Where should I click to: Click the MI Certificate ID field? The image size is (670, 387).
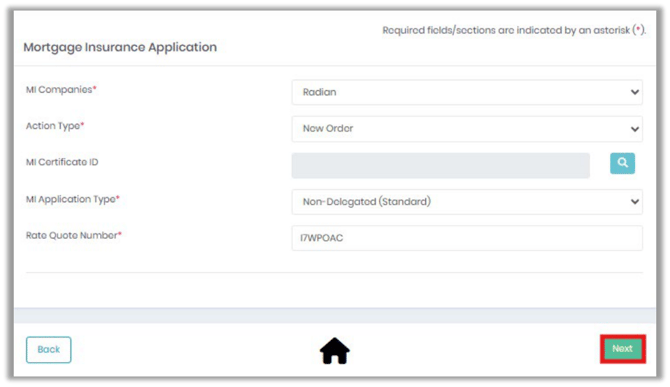pos(441,165)
